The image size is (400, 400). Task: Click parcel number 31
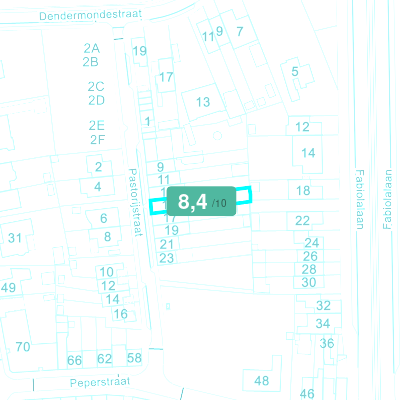coord(15,238)
